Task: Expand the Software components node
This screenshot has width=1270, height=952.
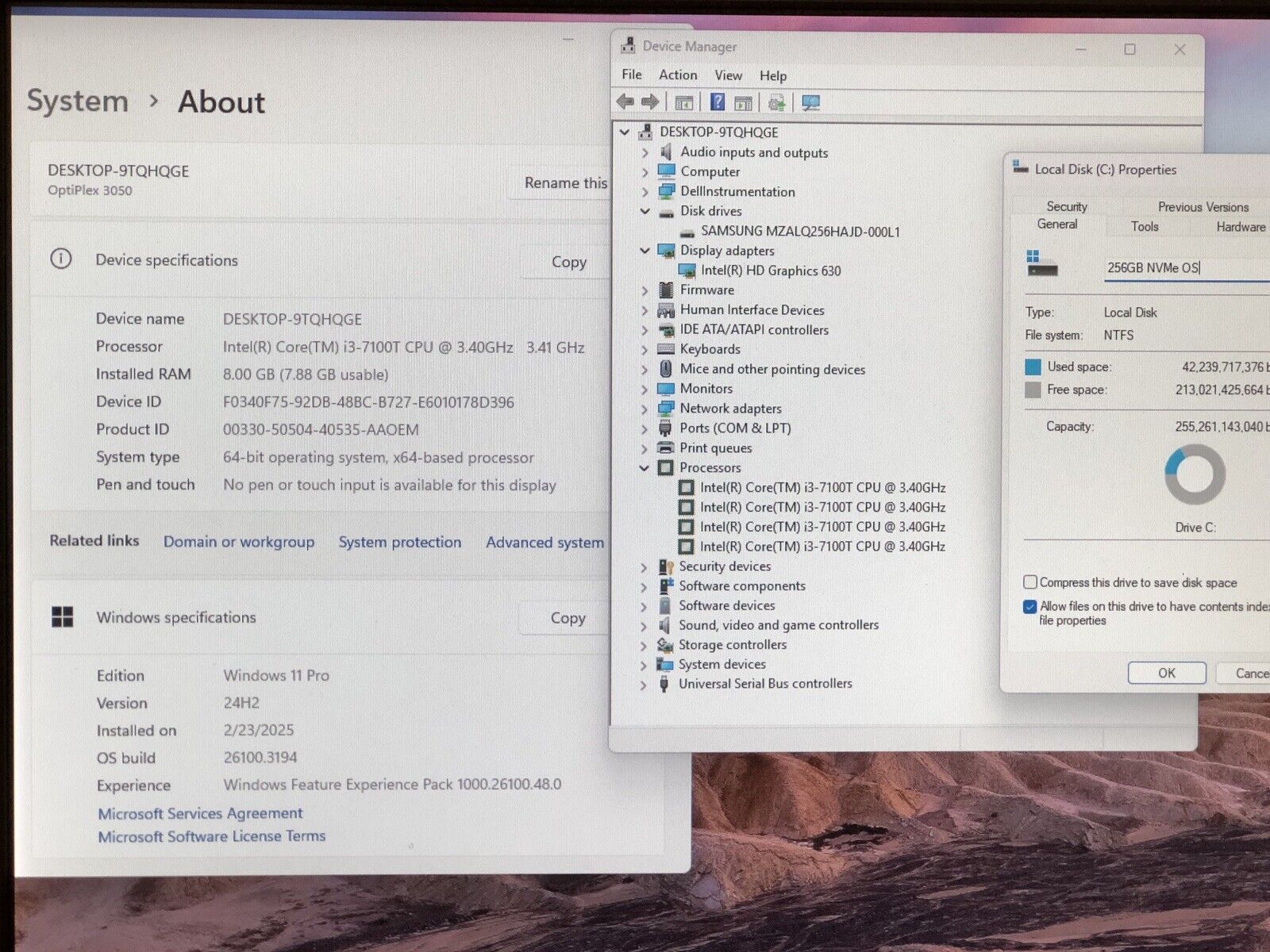Action: click(x=644, y=586)
